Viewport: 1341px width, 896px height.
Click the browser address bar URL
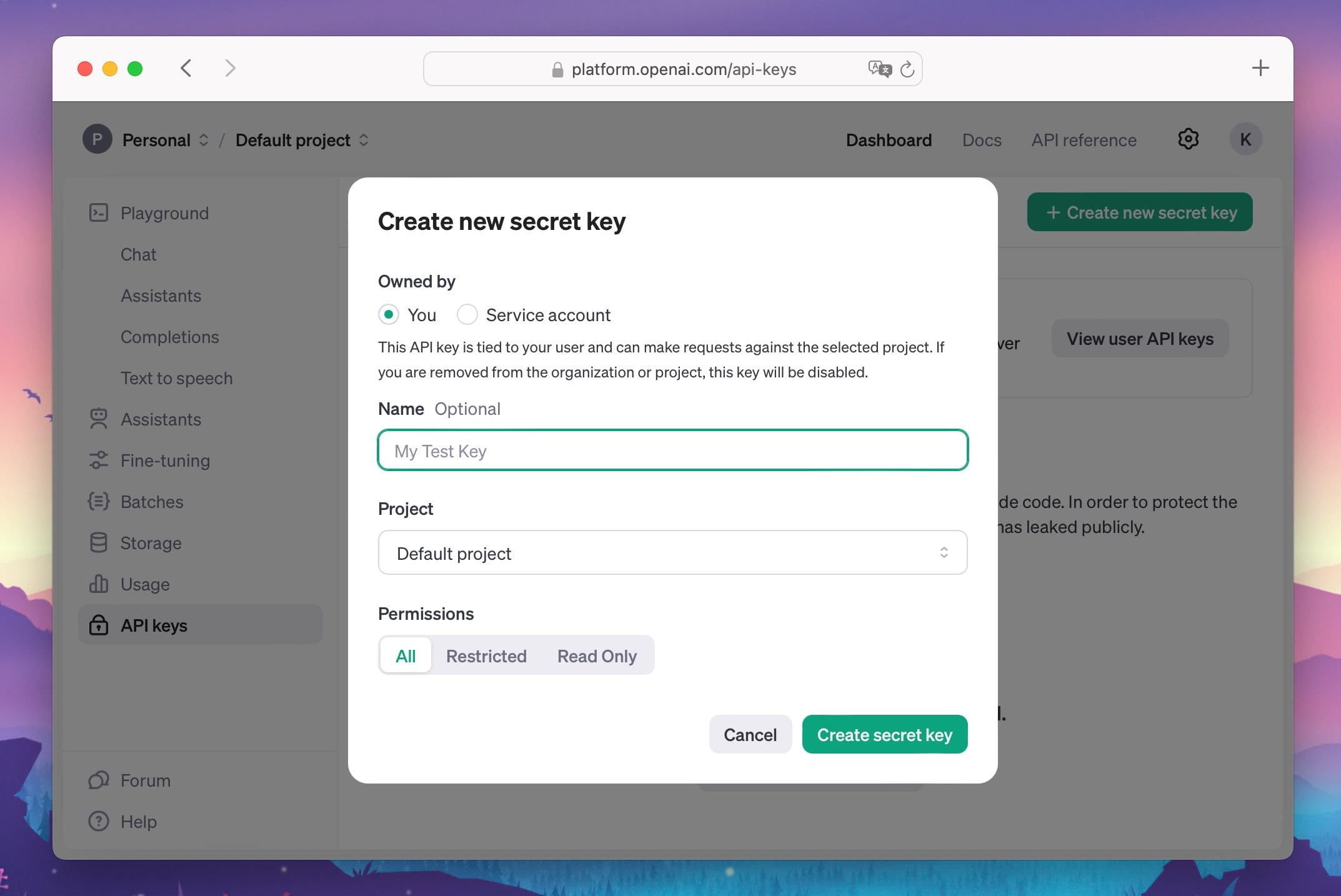pyautogui.click(x=684, y=69)
